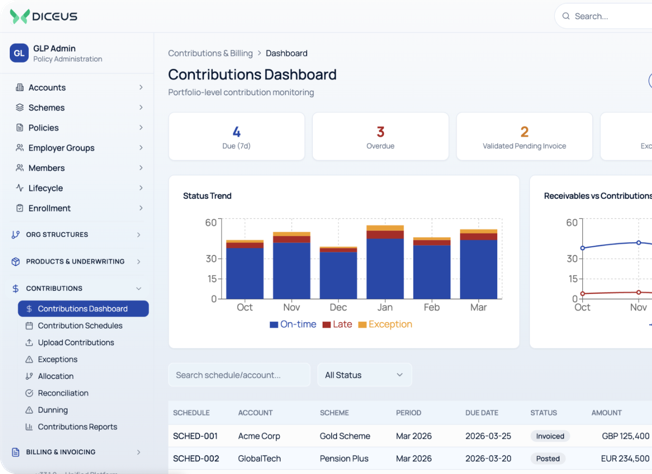Expand the Policies menu chevron

click(x=141, y=128)
